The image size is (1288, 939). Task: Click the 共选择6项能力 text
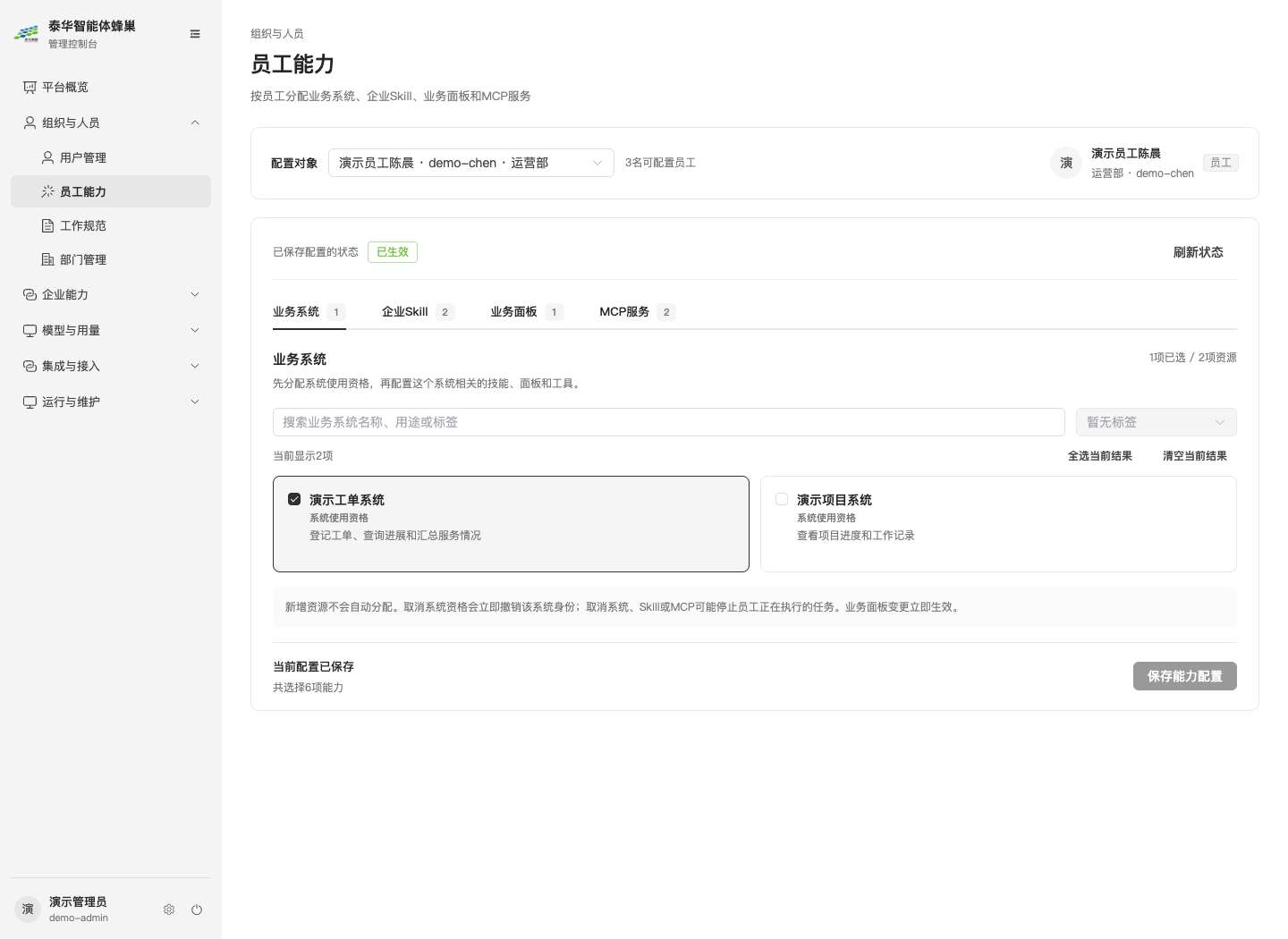pos(309,688)
